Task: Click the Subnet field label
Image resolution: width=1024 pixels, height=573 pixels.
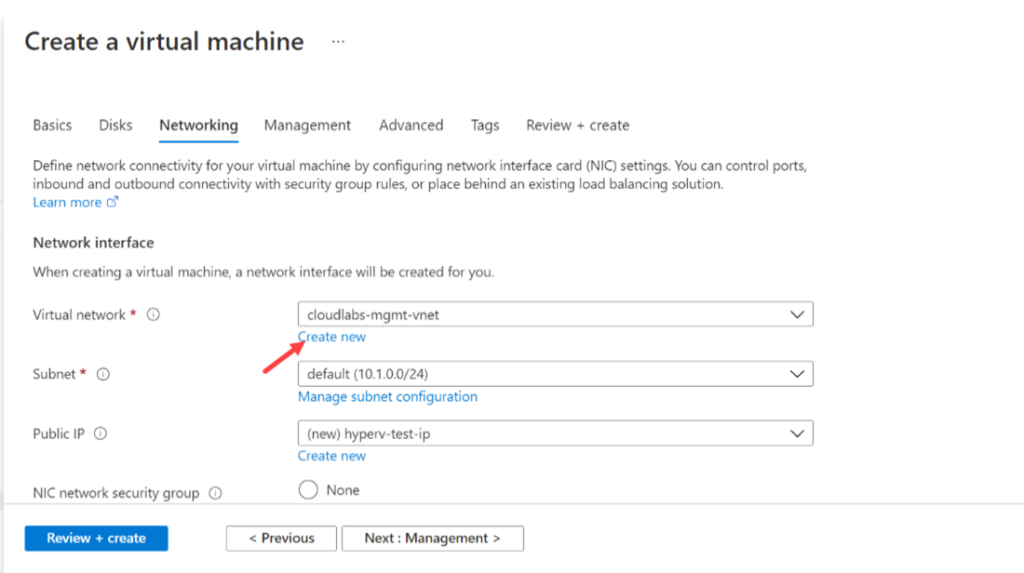Action: [x=54, y=374]
